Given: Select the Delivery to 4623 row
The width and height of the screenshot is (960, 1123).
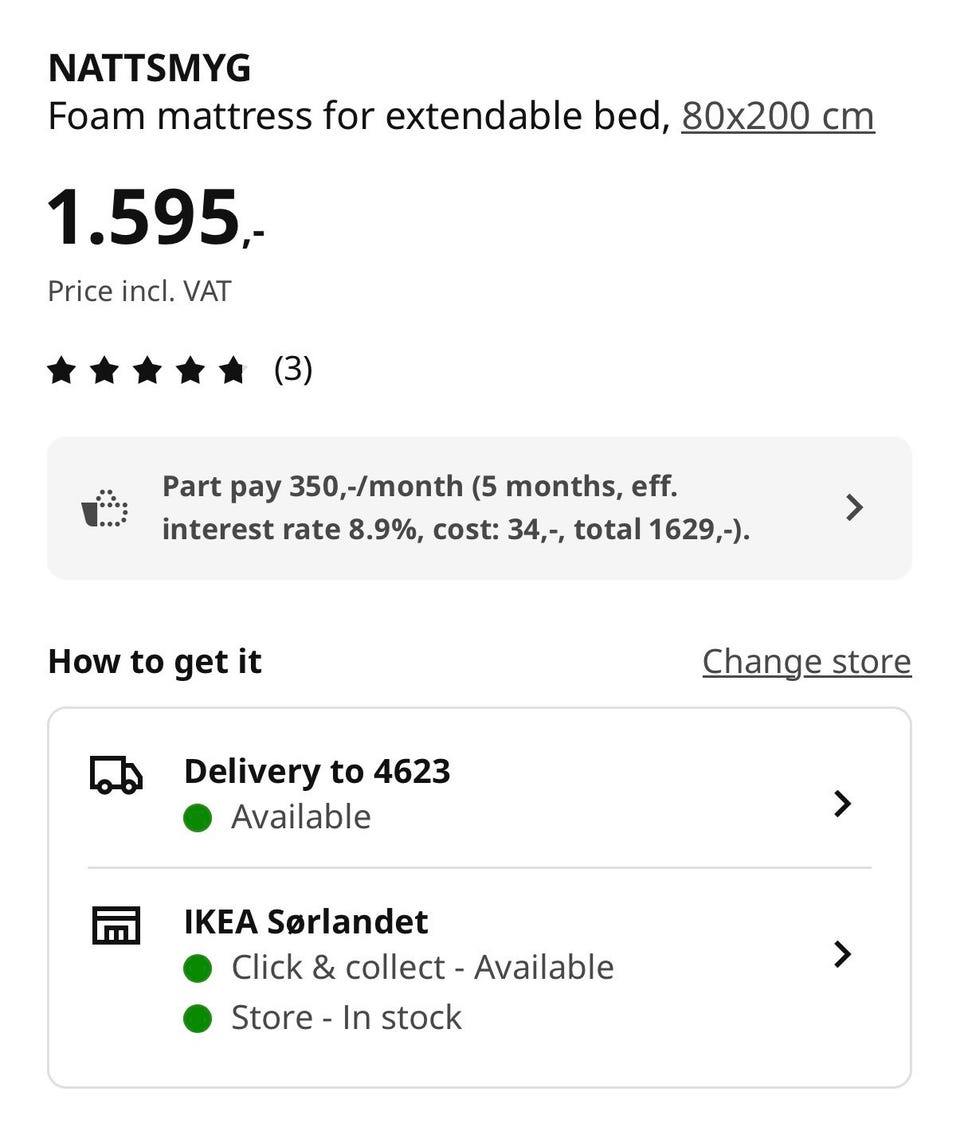Looking at the screenshot, I should tap(479, 794).
